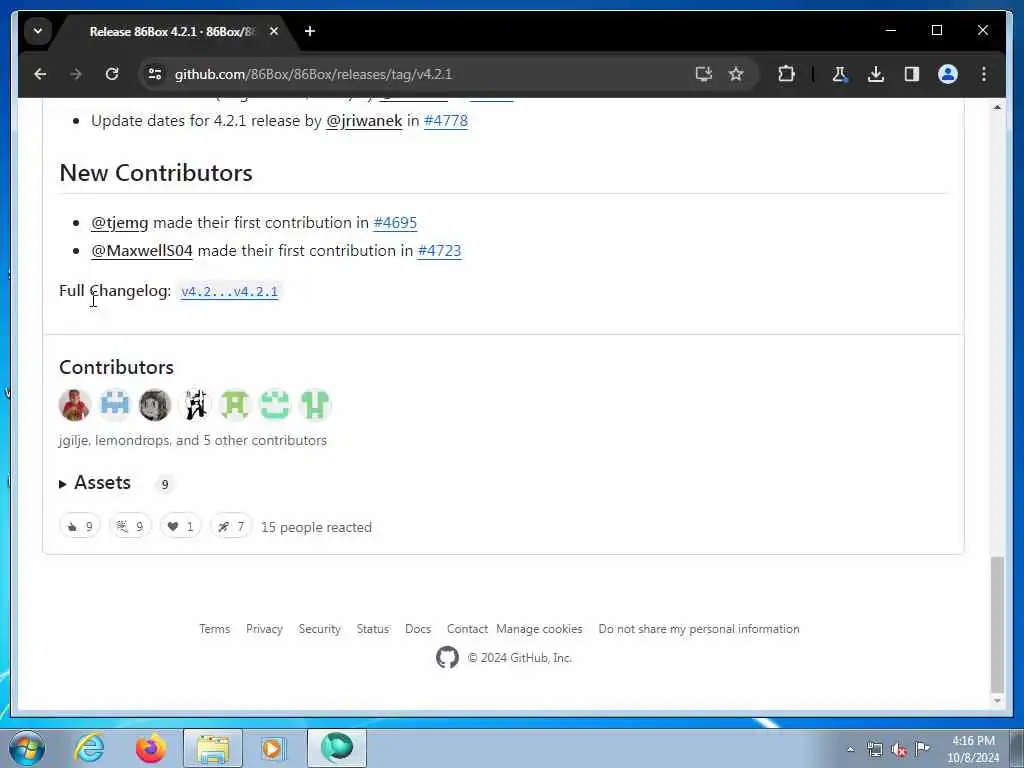Open the Extensions puzzle icon
1024x768 pixels.
786,74
